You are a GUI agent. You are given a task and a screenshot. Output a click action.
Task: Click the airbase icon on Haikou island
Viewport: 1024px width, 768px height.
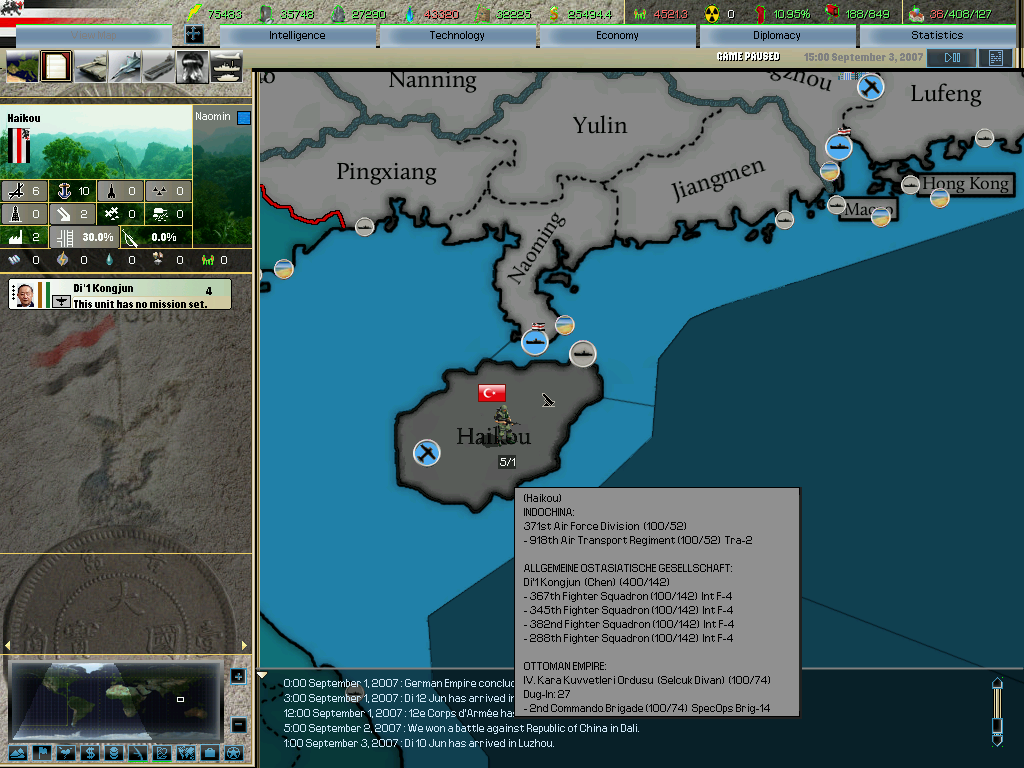(427, 452)
